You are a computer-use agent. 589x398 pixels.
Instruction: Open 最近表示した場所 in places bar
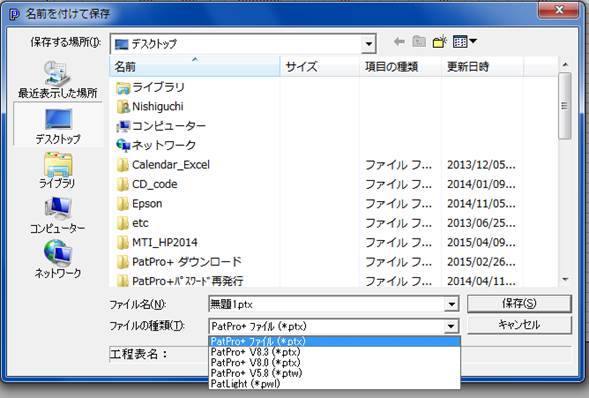click(x=57, y=80)
